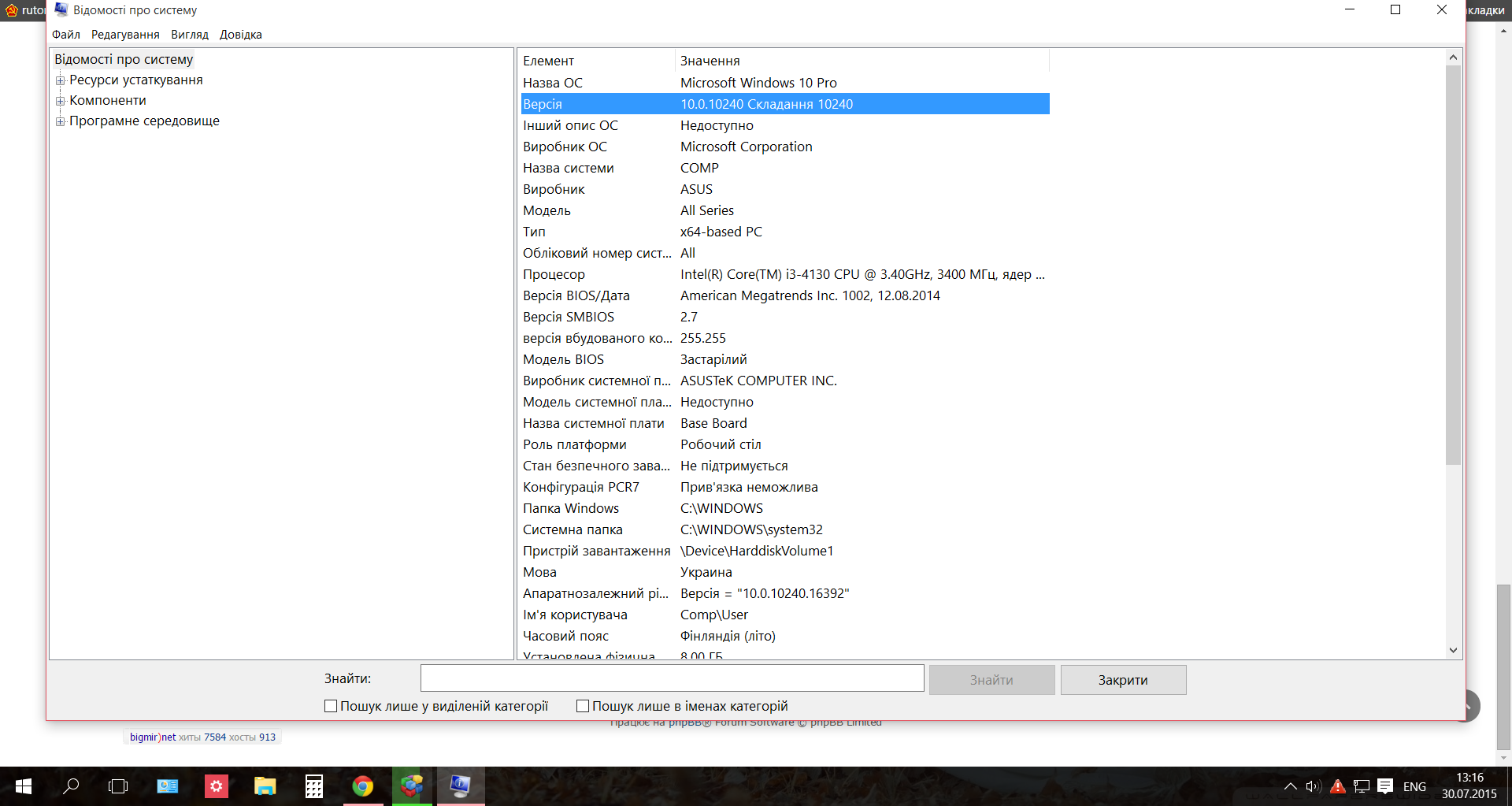Enable "Пошук лише у виділеній категорії" checkbox
Viewport: 1512px width, 806px height.
331,706
